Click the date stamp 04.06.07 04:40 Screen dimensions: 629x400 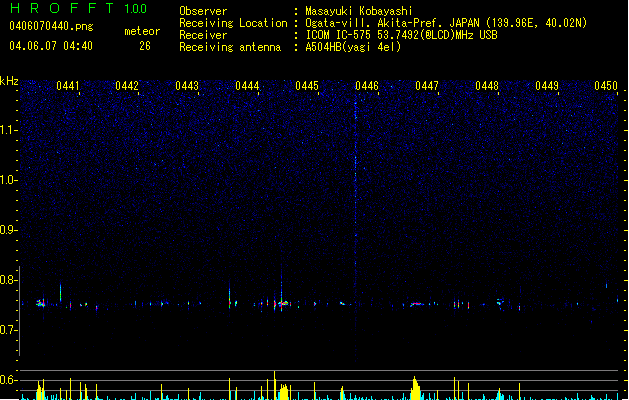[51, 46]
